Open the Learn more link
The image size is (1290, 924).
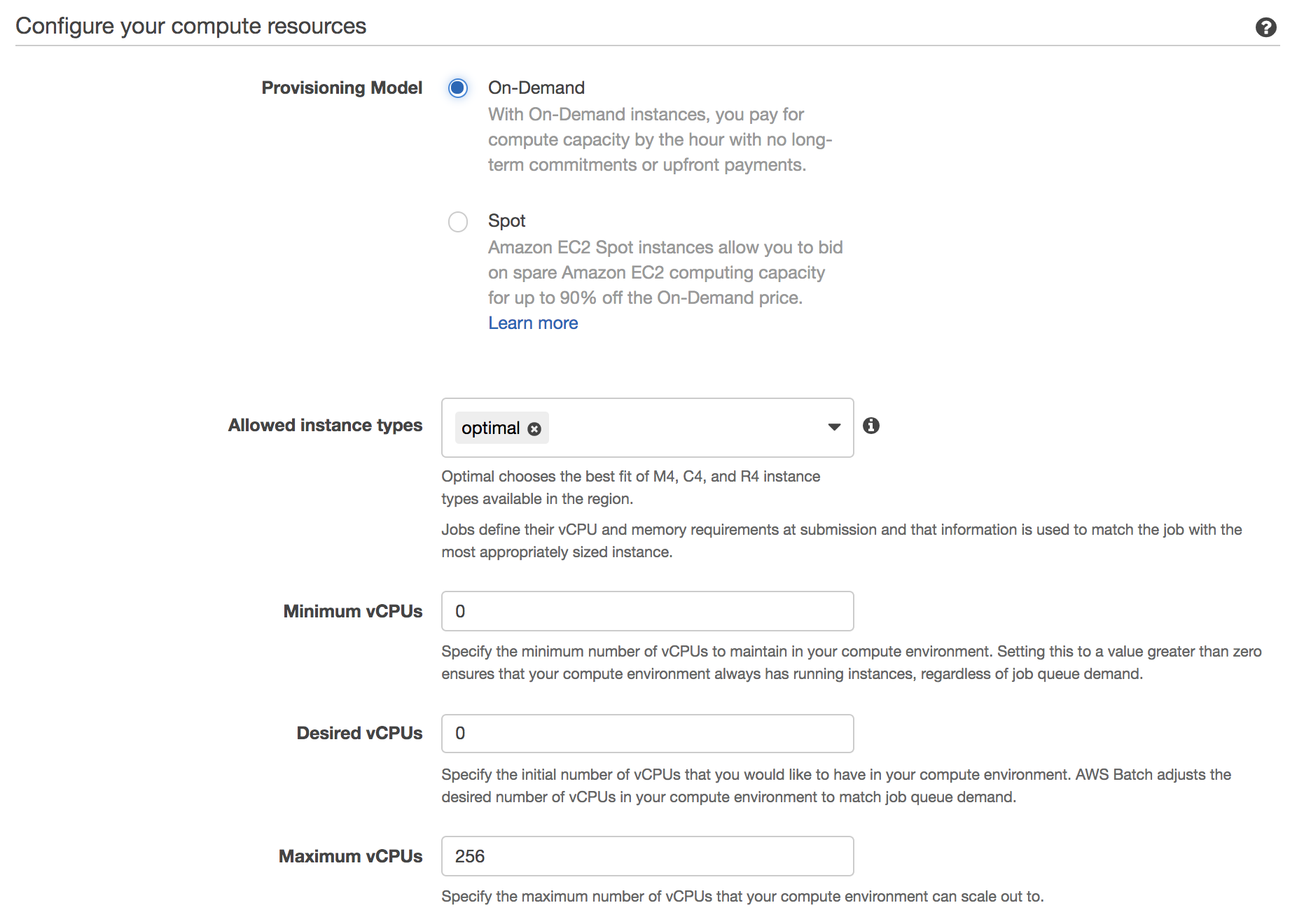(533, 323)
